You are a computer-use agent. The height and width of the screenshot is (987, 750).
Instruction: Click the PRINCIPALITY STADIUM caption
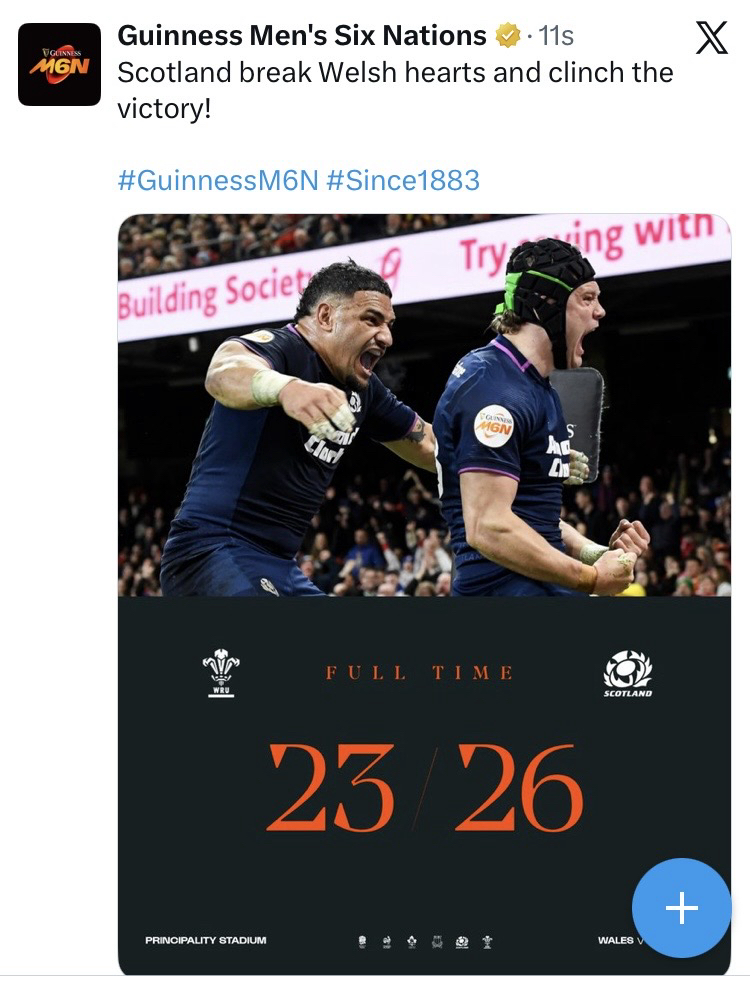[205, 941]
